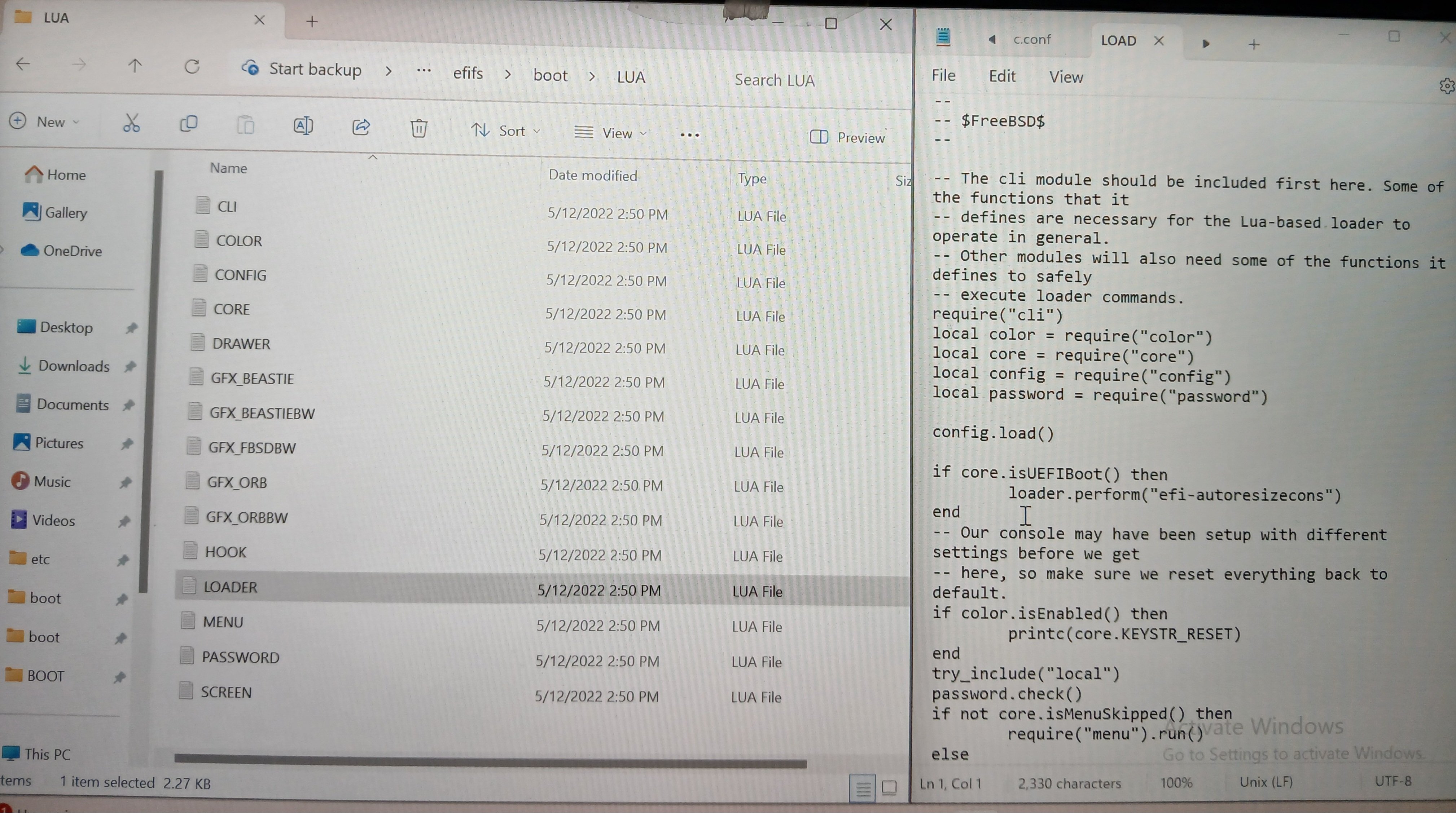Open the View dropdown in Explorer
This screenshot has height=813, width=1456.
click(x=610, y=133)
